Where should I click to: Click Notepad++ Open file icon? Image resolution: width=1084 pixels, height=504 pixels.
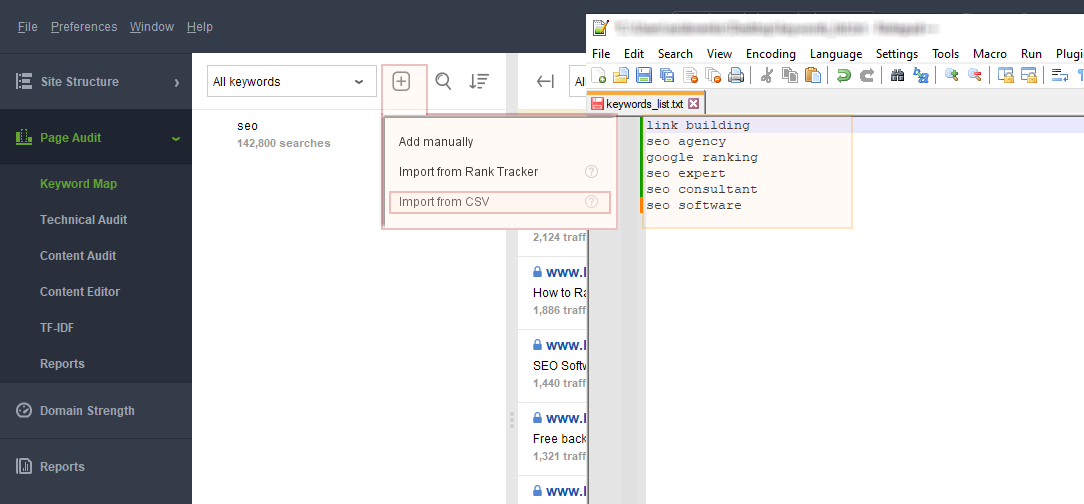tap(622, 75)
